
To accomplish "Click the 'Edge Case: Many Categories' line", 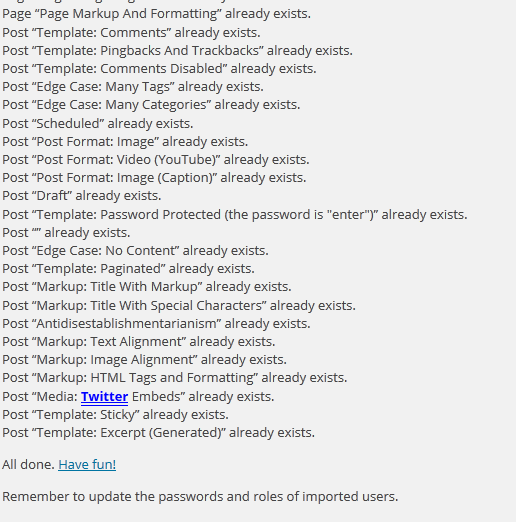I will (151, 105).
